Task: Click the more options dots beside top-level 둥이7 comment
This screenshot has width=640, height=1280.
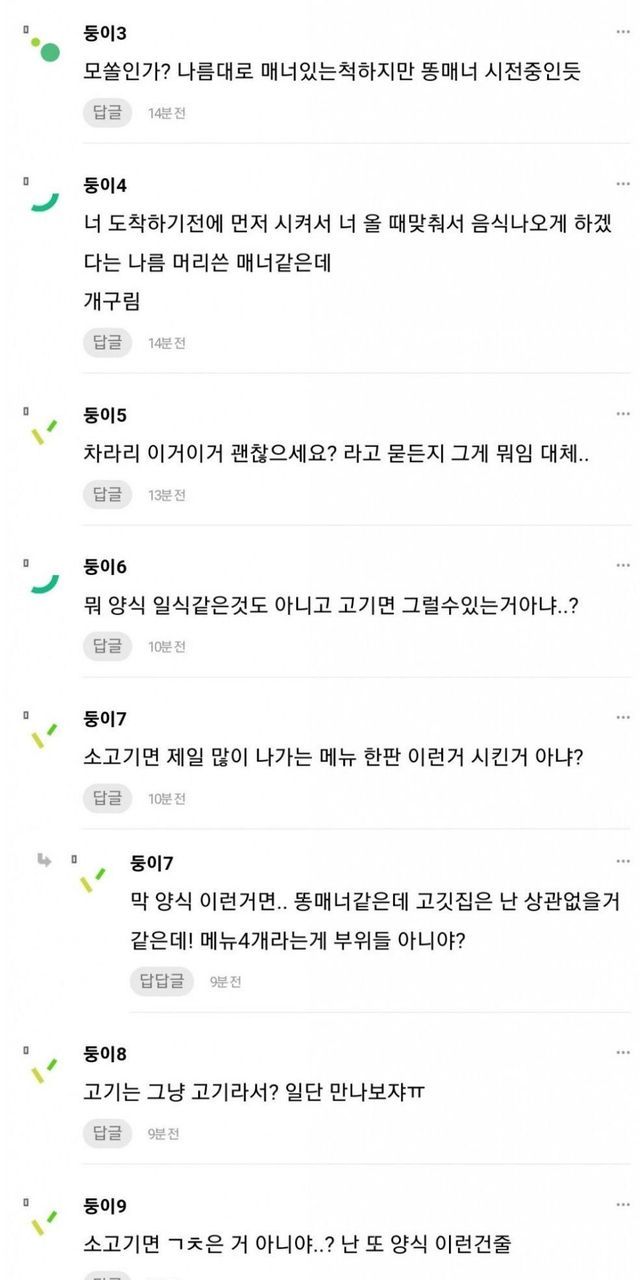Action: (623, 718)
